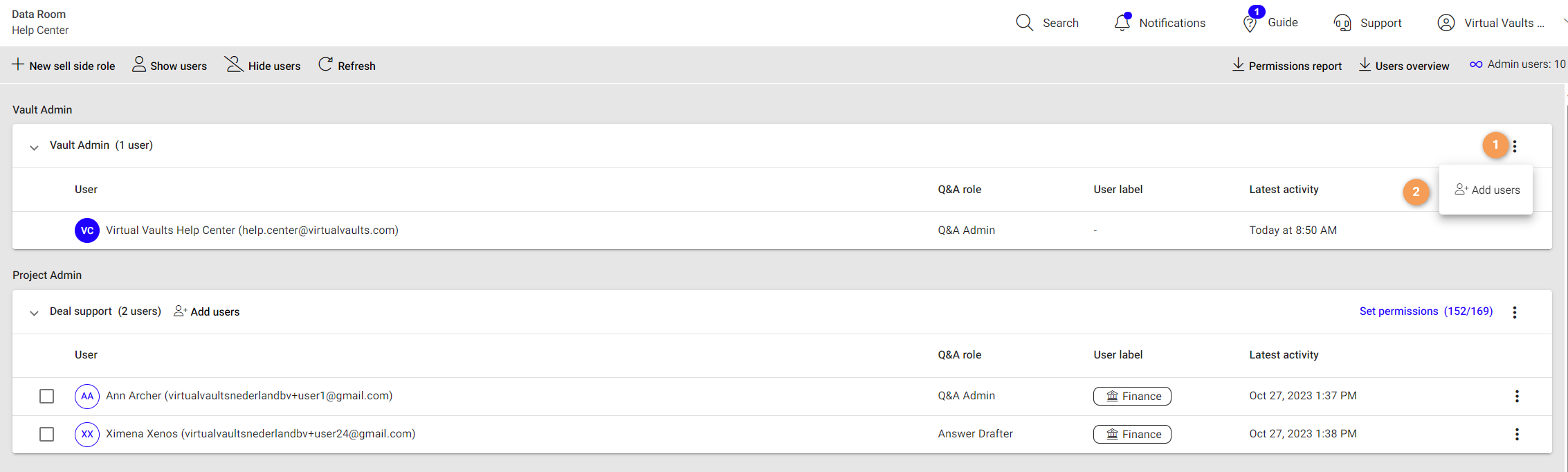Click Show users in toolbar
Screen dimensions: 1568x472
pos(170,66)
